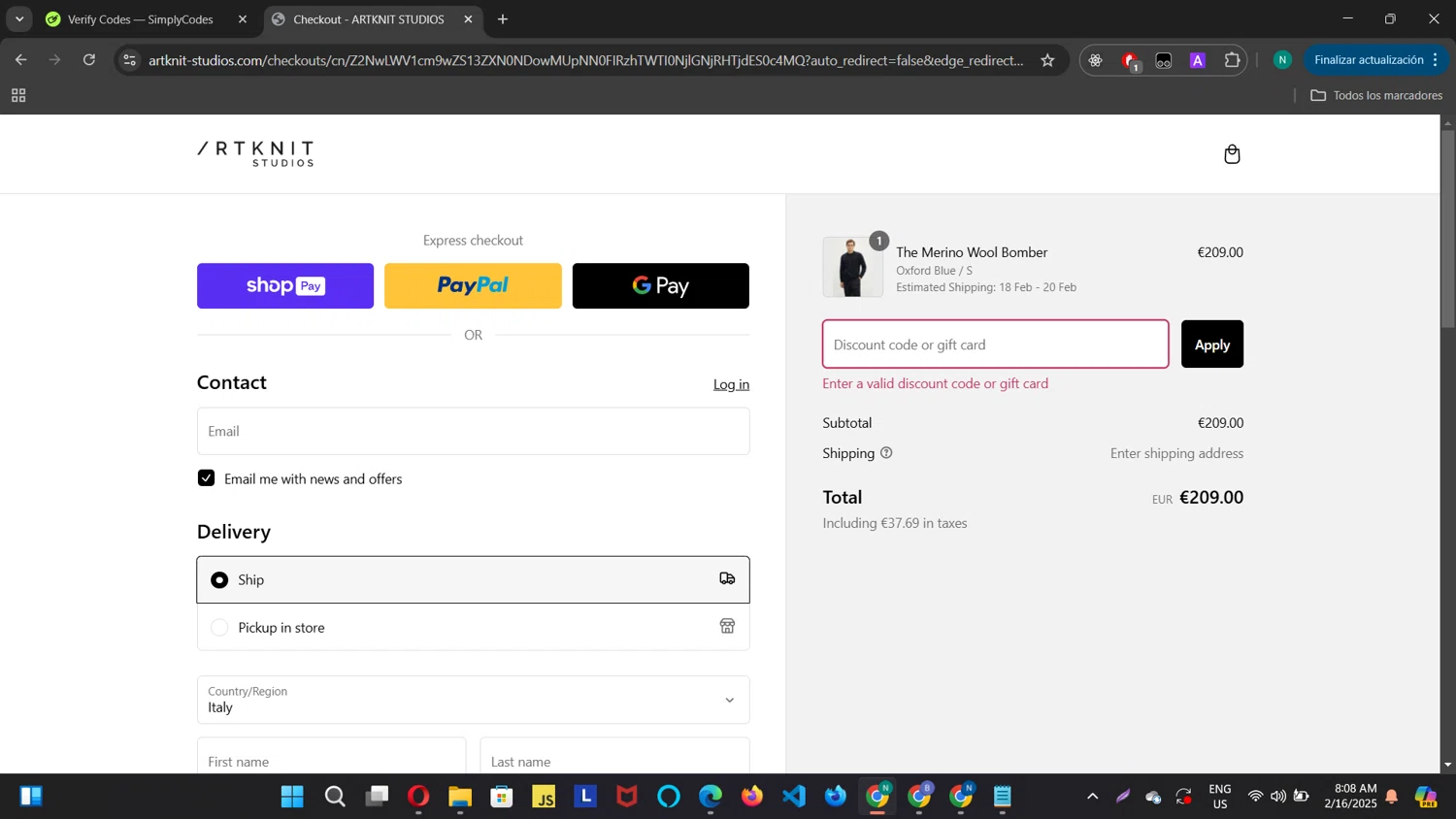View site information icon in address bar
Viewport: 1456px width, 819px height.
tap(130, 60)
